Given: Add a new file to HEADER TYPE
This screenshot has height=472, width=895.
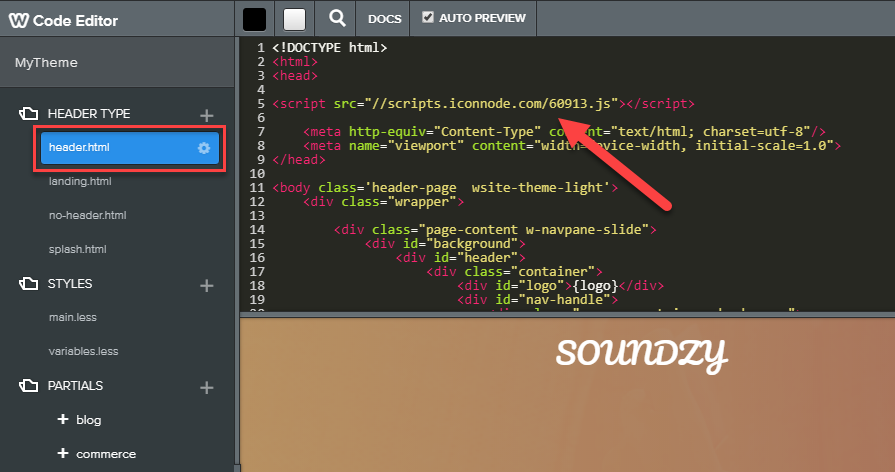Looking at the screenshot, I should (x=207, y=115).
